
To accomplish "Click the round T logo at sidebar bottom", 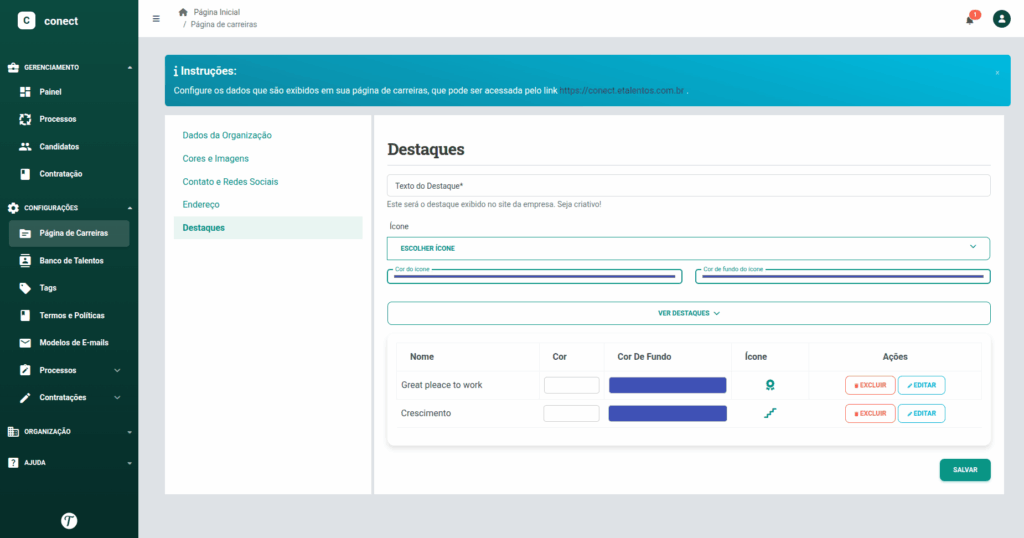I will point(69,520).
